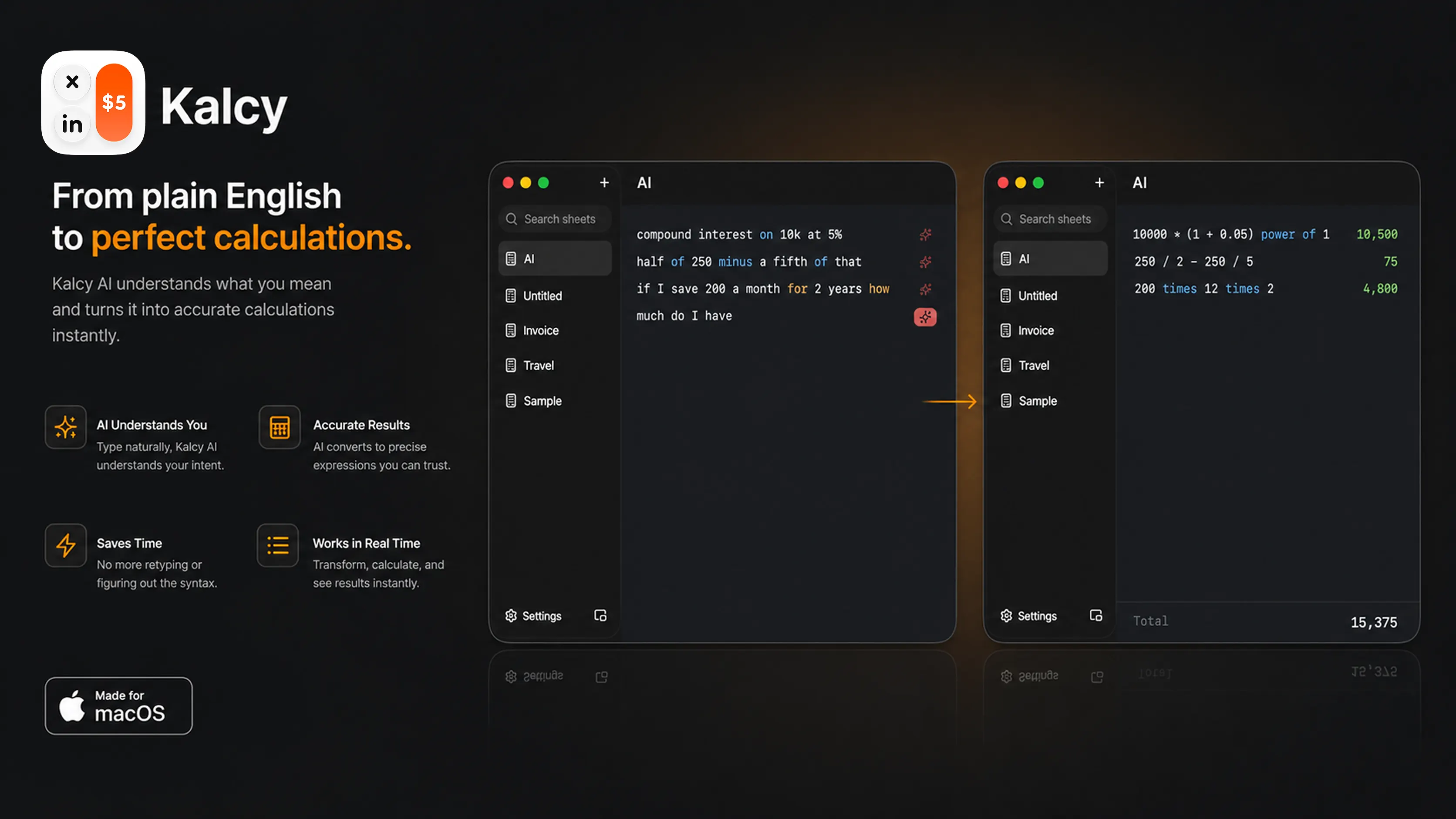Image resolution: width=1456 pixels, height=819 pixels.
Task: Click the Total value 15,375
Action: tap(1373, 622)
